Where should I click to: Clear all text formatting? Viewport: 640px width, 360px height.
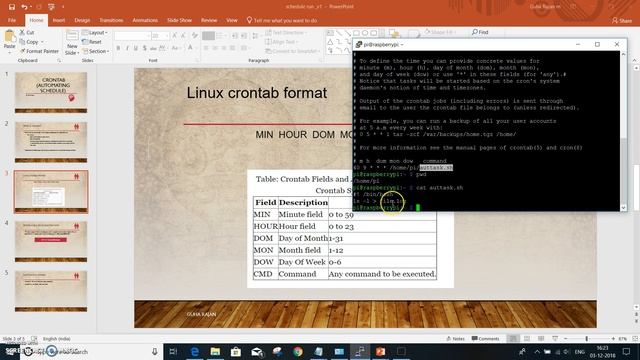[x=195, y=36]
